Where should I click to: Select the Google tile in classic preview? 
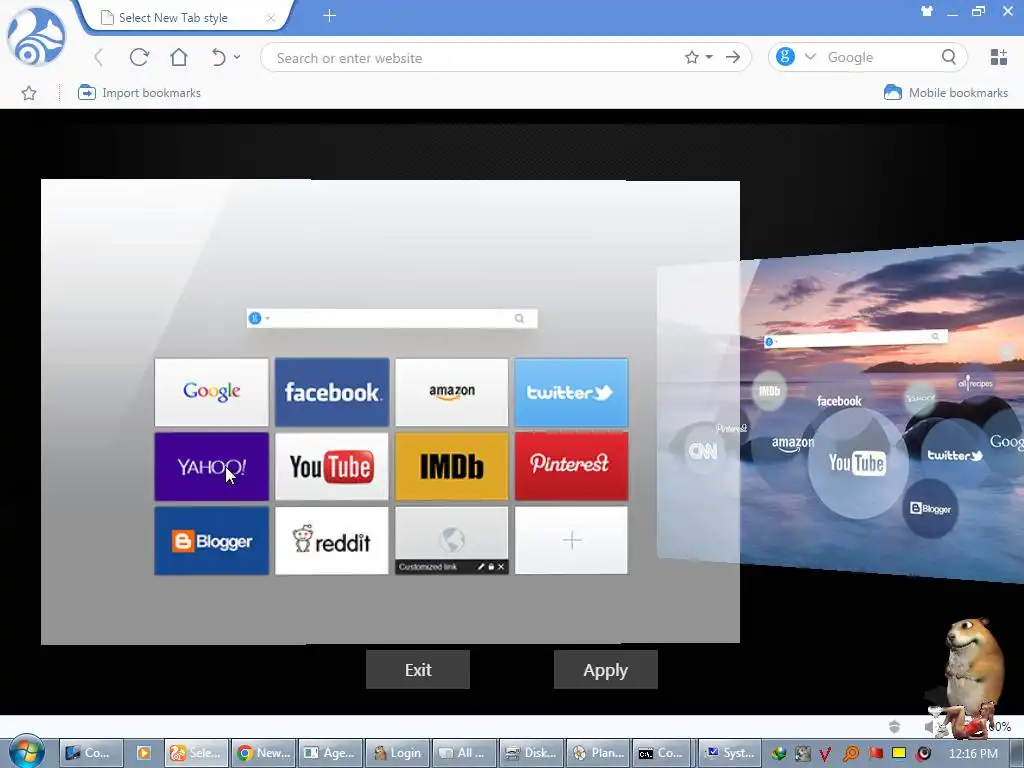[x=212, y=392]
